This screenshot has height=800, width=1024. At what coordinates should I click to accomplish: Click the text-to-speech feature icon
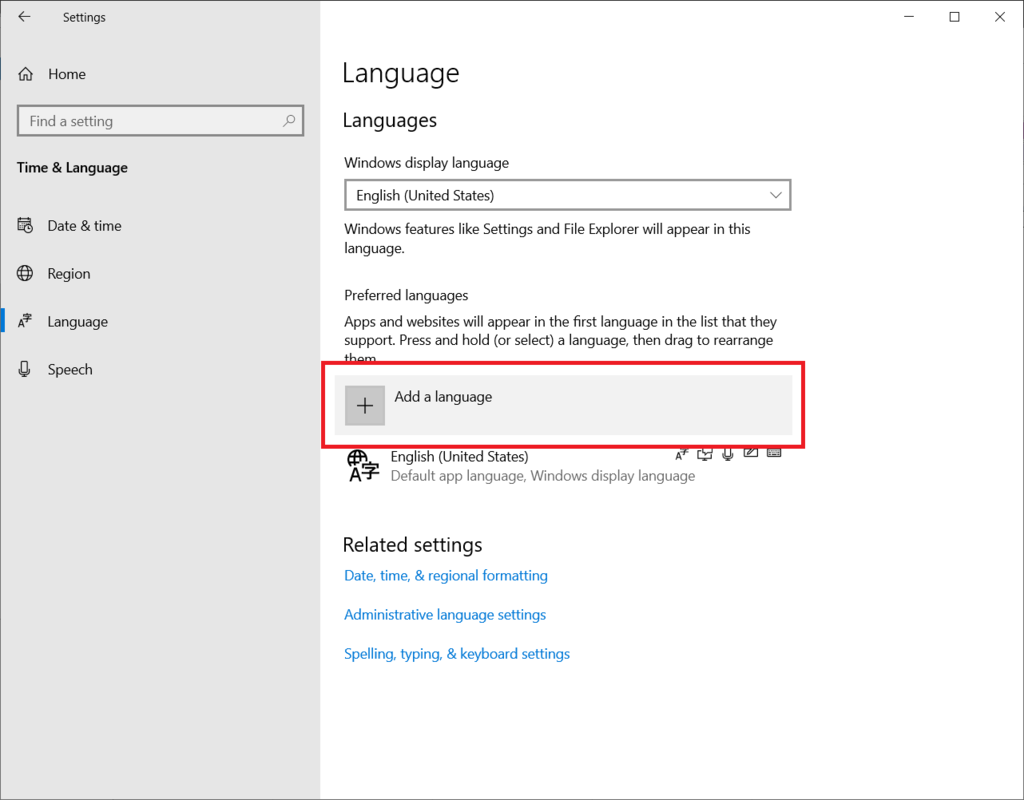point(705,454)
